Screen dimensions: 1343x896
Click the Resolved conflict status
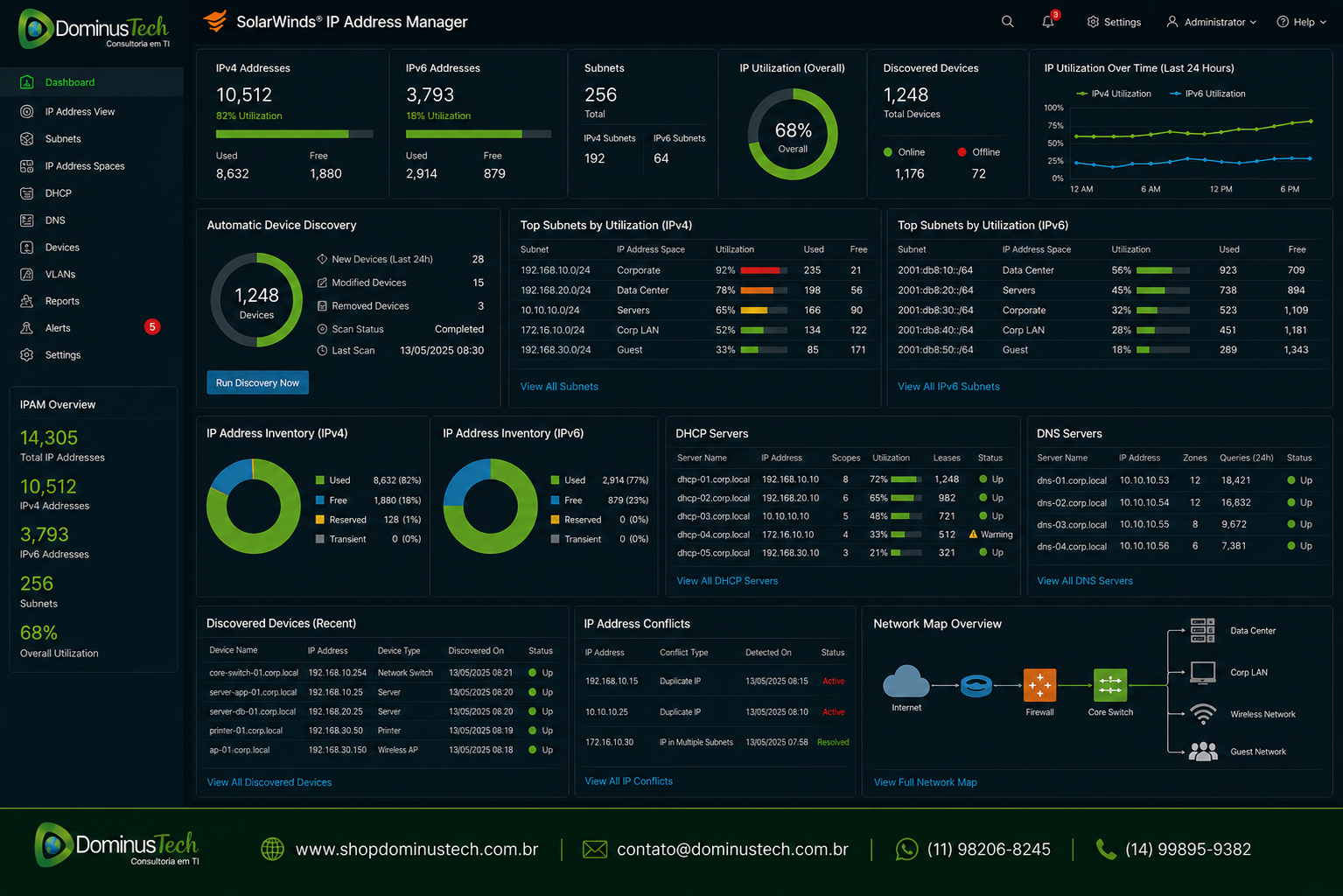(833, 742)
